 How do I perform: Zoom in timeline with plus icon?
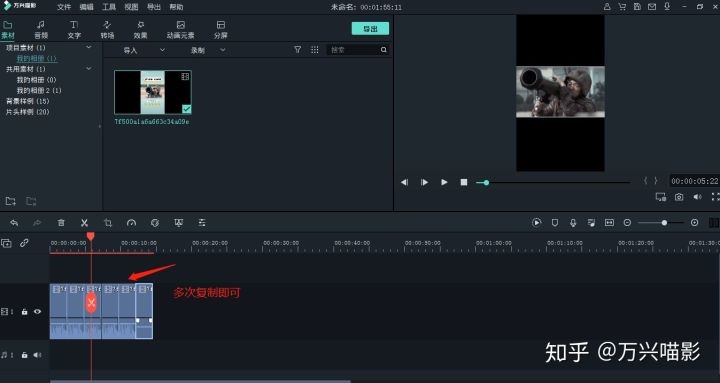tap(694, 222)
